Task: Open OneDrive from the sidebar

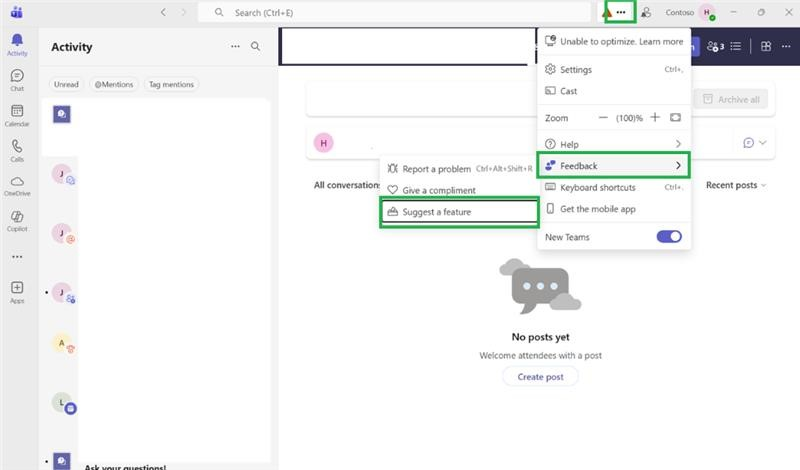Action: pyautogui.click(x=17, y=186)
